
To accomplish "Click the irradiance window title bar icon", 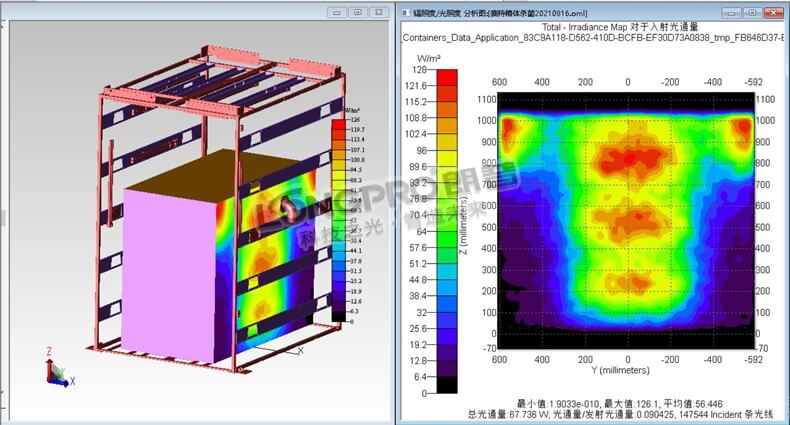I will [x=405, y=13].
